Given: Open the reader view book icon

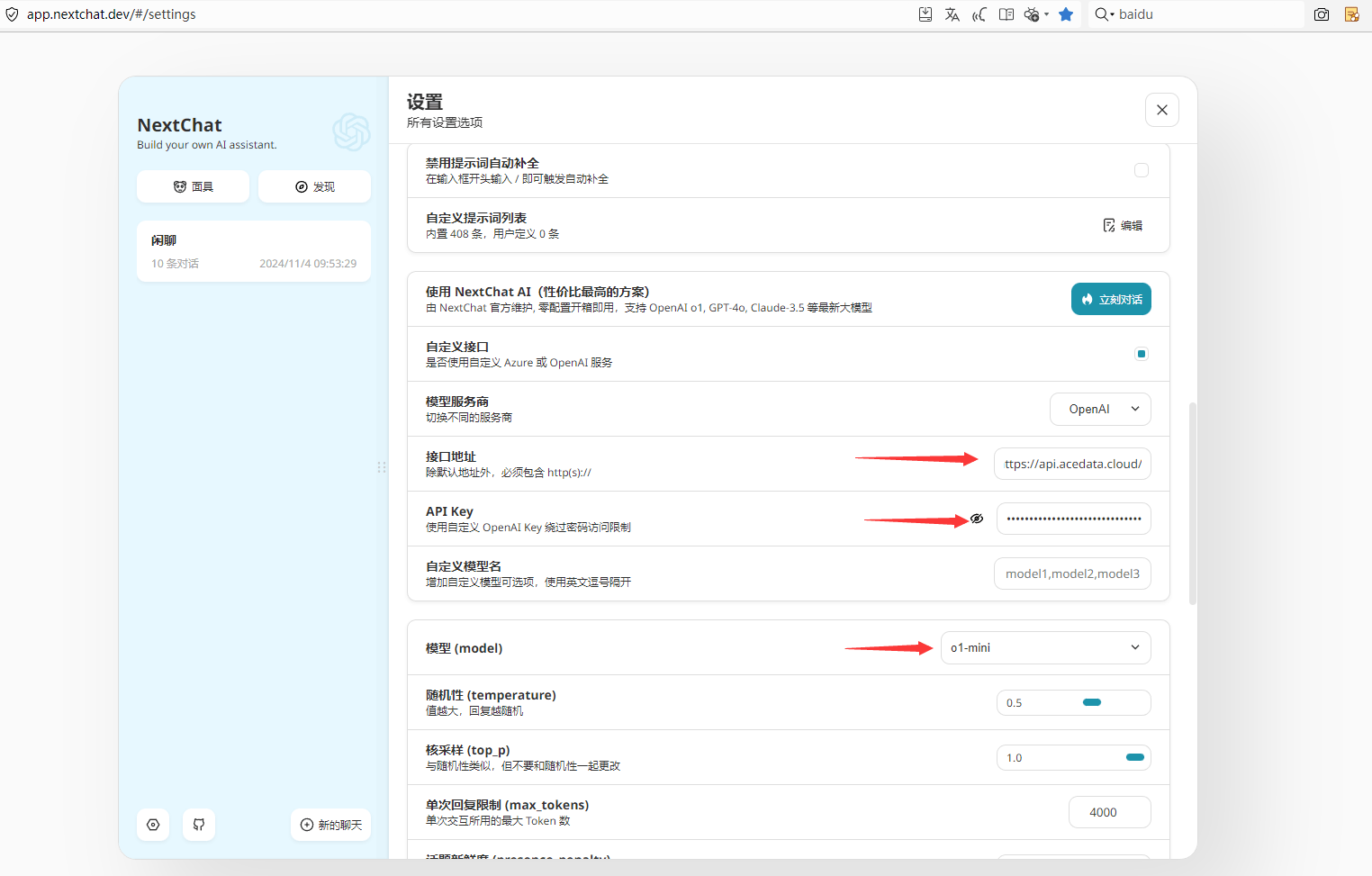Looking at the screenshot, I should tap(1006, 14).
